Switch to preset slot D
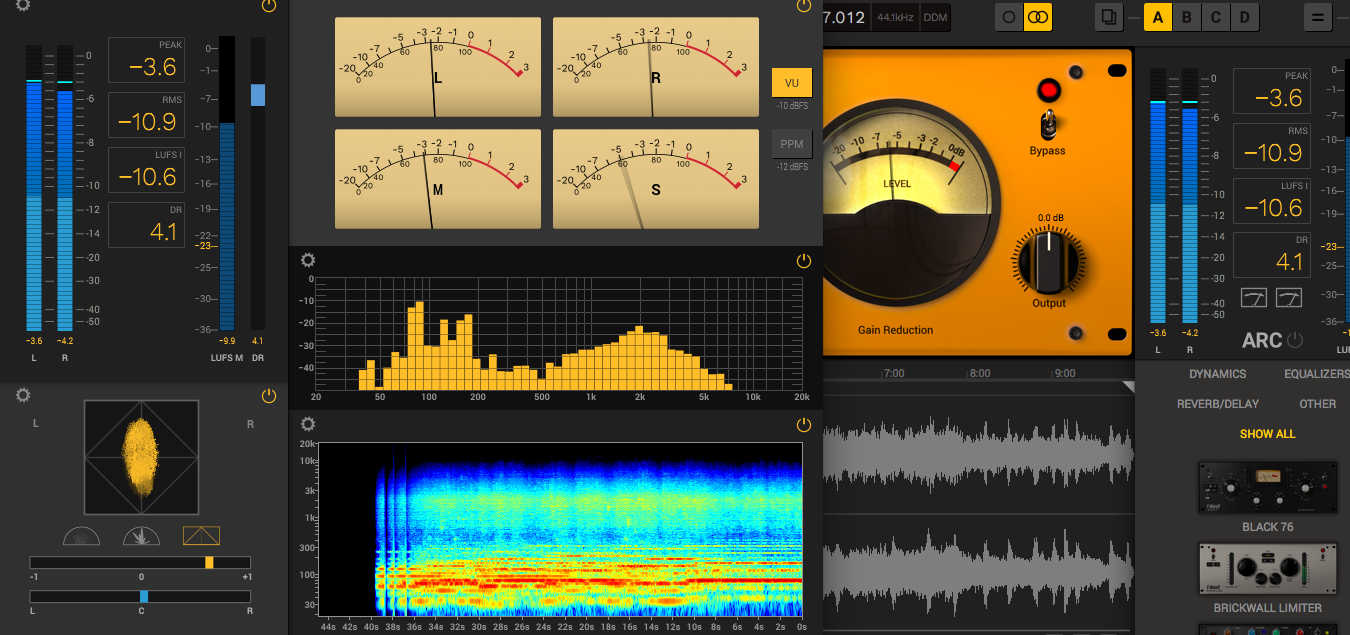Image resolution: width=1350 pixels, height=635 pixels. [1245, 17]
